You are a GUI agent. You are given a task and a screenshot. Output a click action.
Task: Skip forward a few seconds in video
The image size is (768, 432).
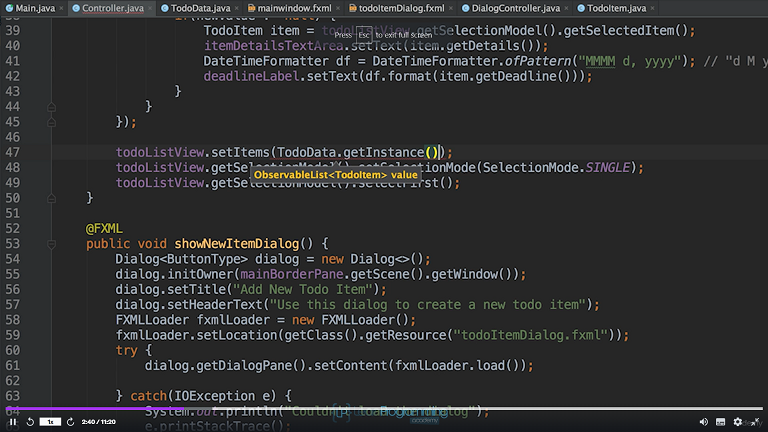[70, 422]
